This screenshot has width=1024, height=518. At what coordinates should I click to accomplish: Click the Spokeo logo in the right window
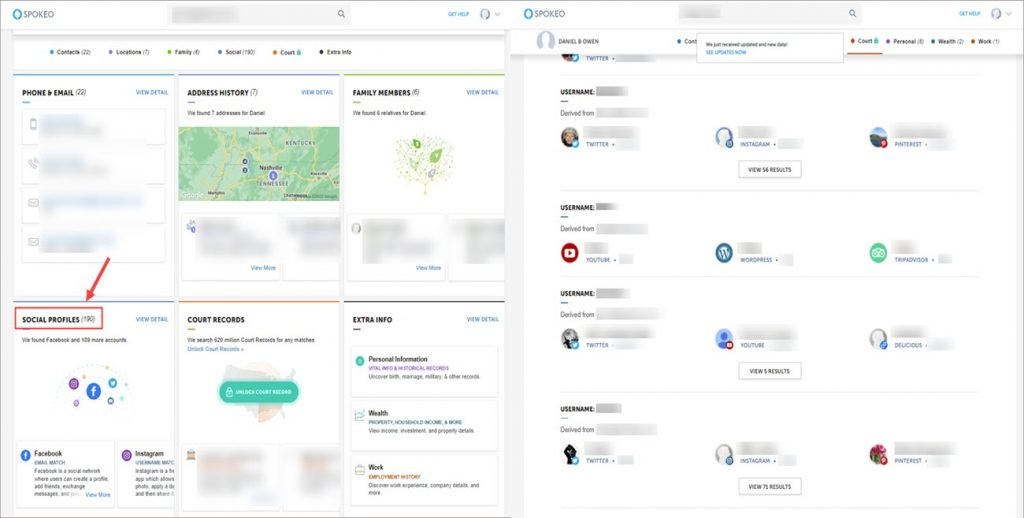(545, 14)
